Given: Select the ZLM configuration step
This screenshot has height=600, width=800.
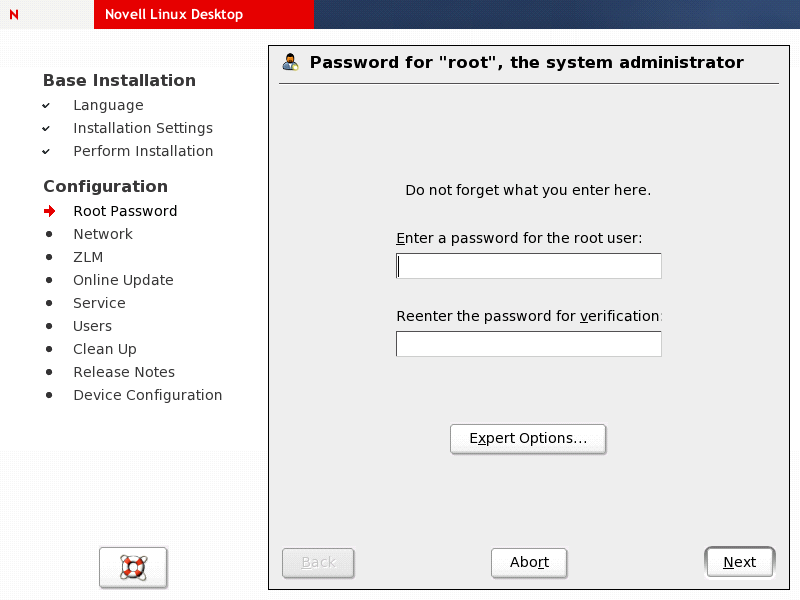Looking at the screenshot, I should (88, 257).
